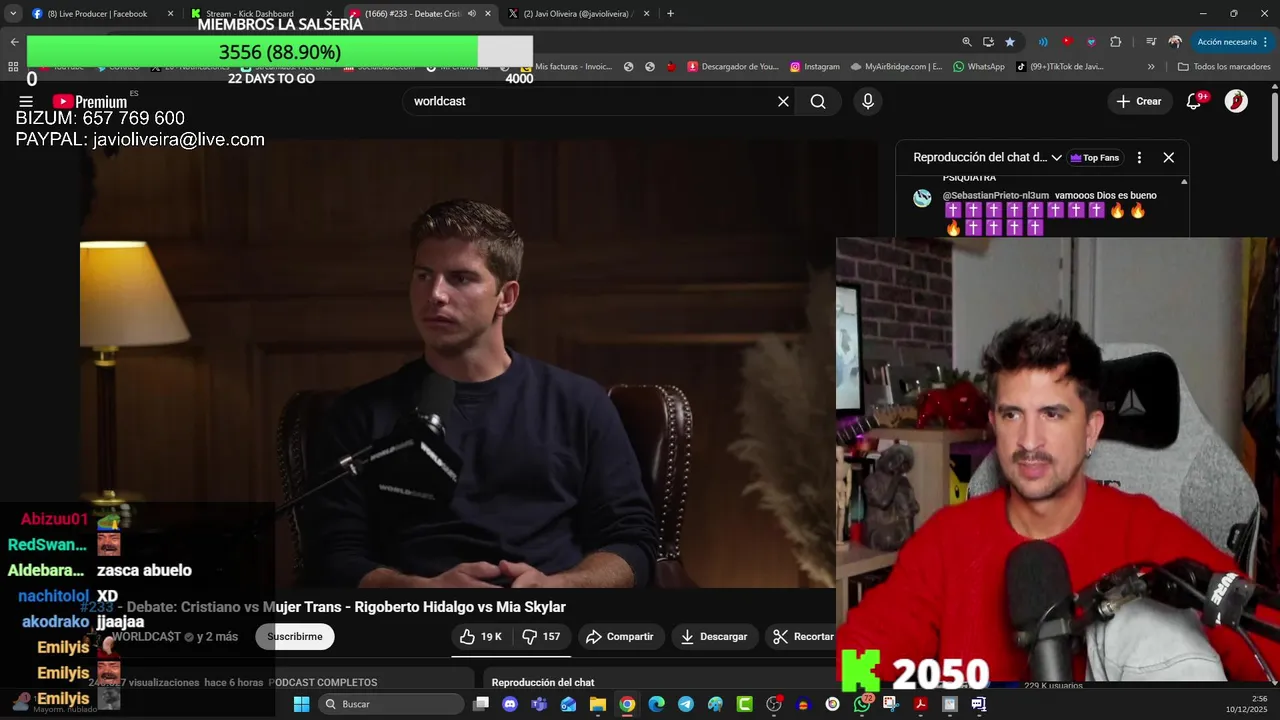
Task: Open Microsoft Teams from the taskbar
Action: (x=539, y=704)
